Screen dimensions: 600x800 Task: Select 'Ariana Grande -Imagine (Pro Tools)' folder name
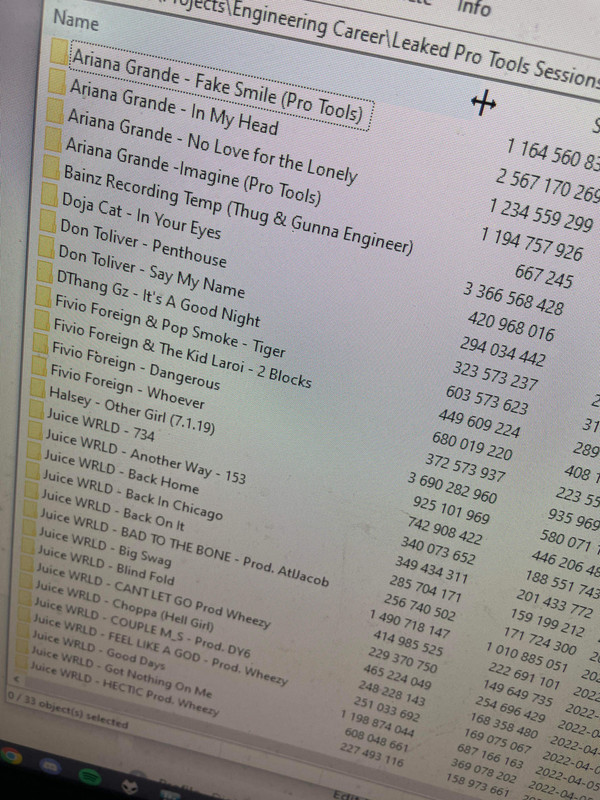coord(193,172)
